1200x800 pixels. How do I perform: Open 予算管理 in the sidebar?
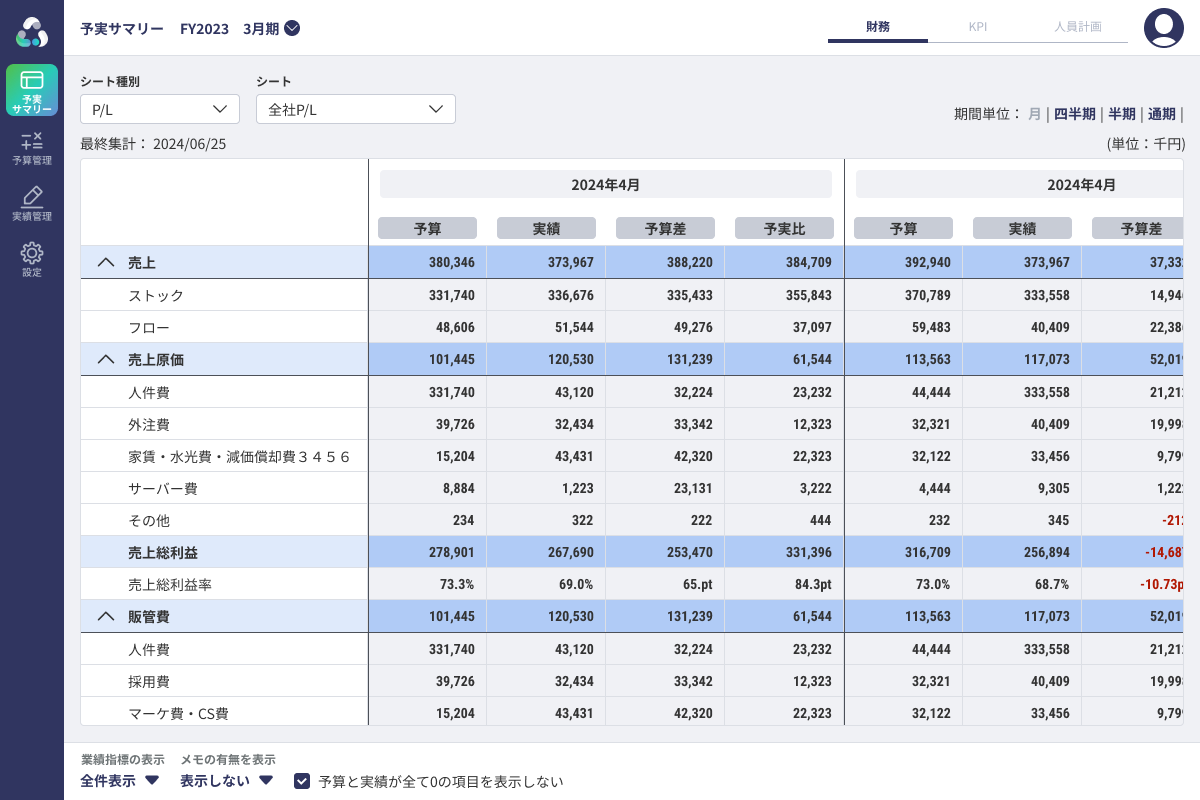32,148
